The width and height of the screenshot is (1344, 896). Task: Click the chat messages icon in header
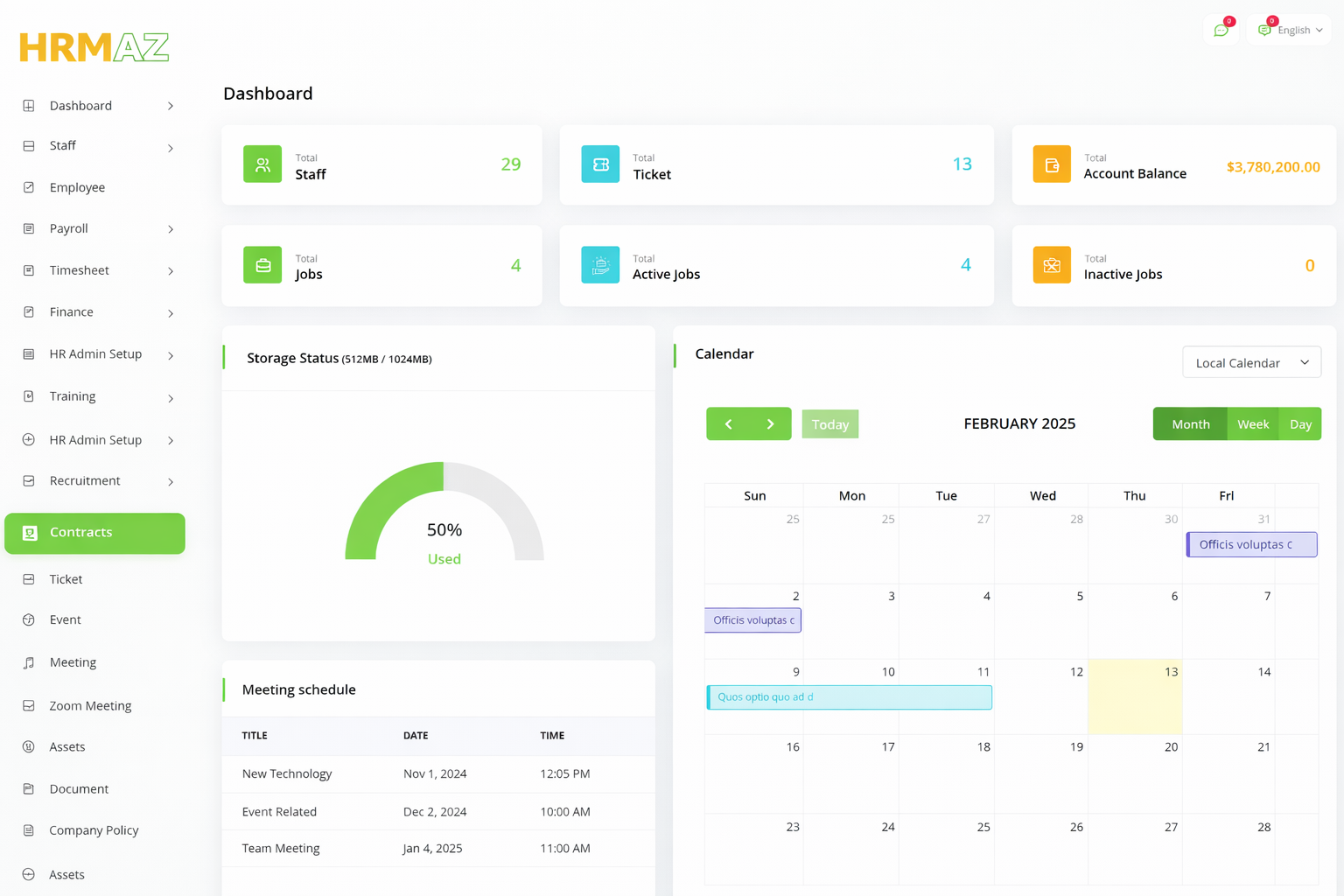(x=1221, y=31)
